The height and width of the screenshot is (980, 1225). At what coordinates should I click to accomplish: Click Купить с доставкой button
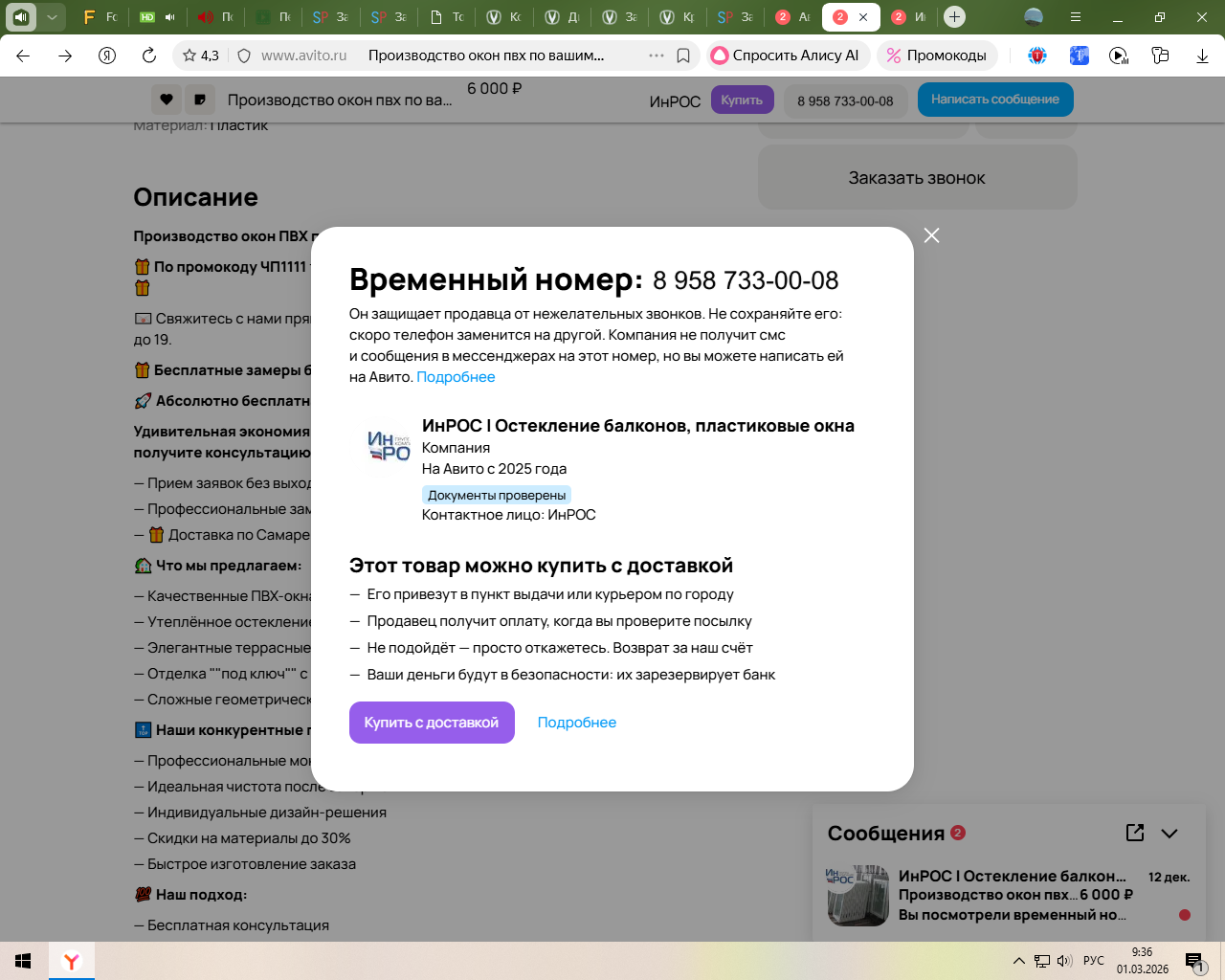point(432,723)
